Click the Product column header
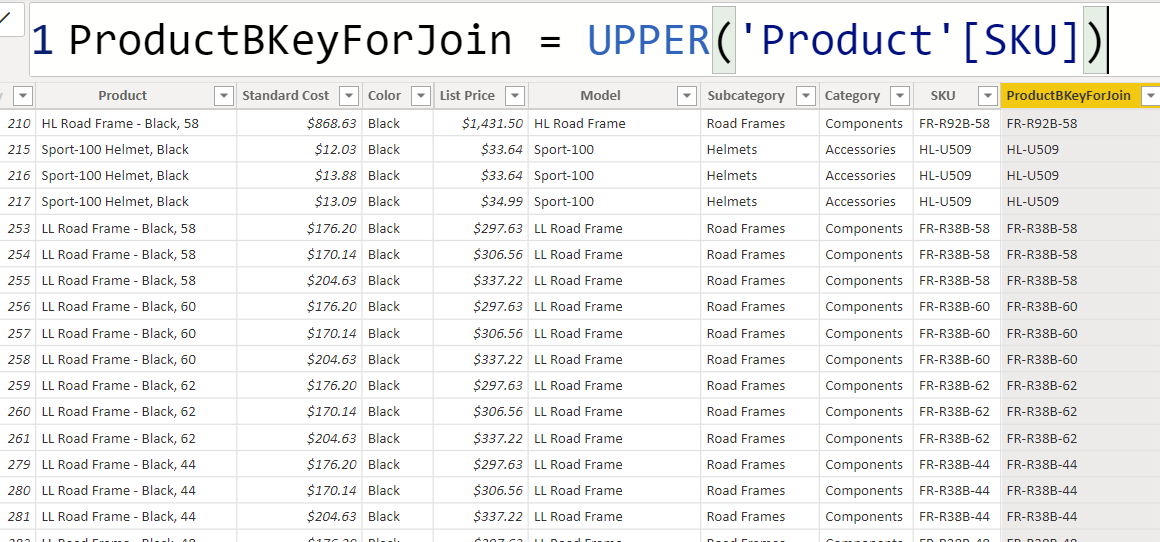 pyautogui.click(x=122, y=96)
